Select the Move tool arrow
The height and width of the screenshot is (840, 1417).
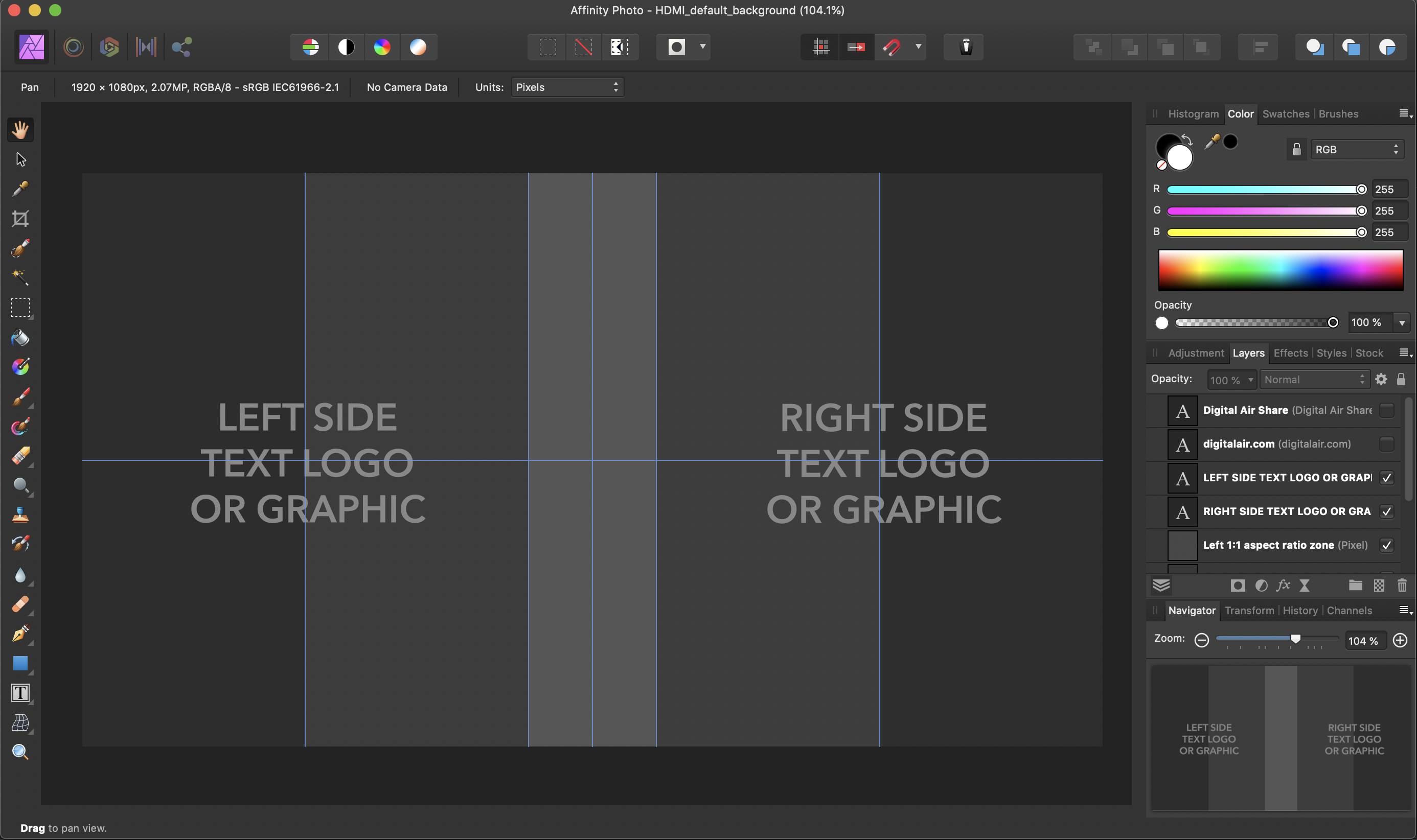coord(21,159)
